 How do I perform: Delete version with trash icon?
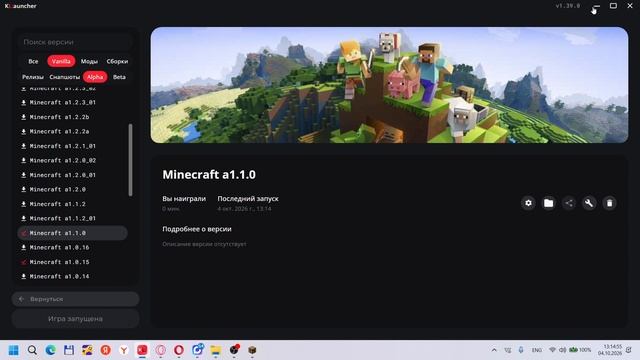[609, 203]
